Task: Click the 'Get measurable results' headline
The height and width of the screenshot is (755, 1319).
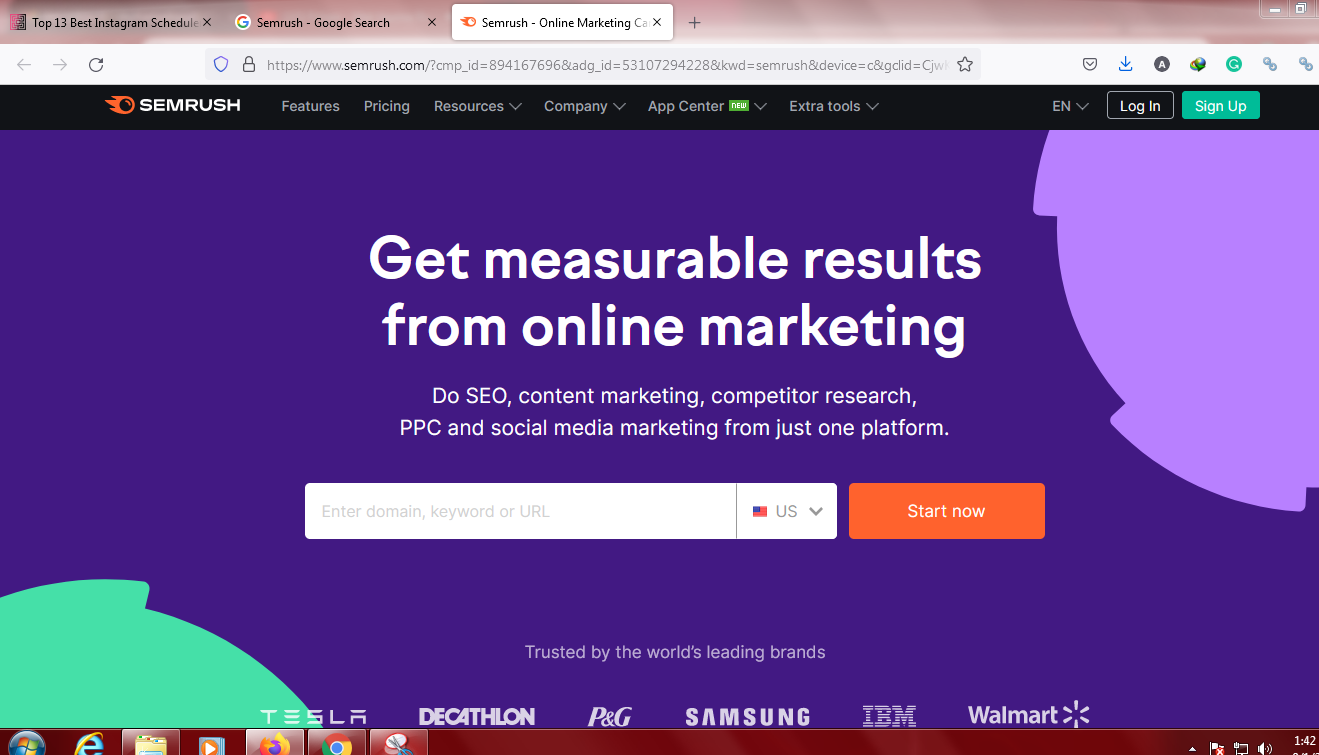Action: [675, 292]
